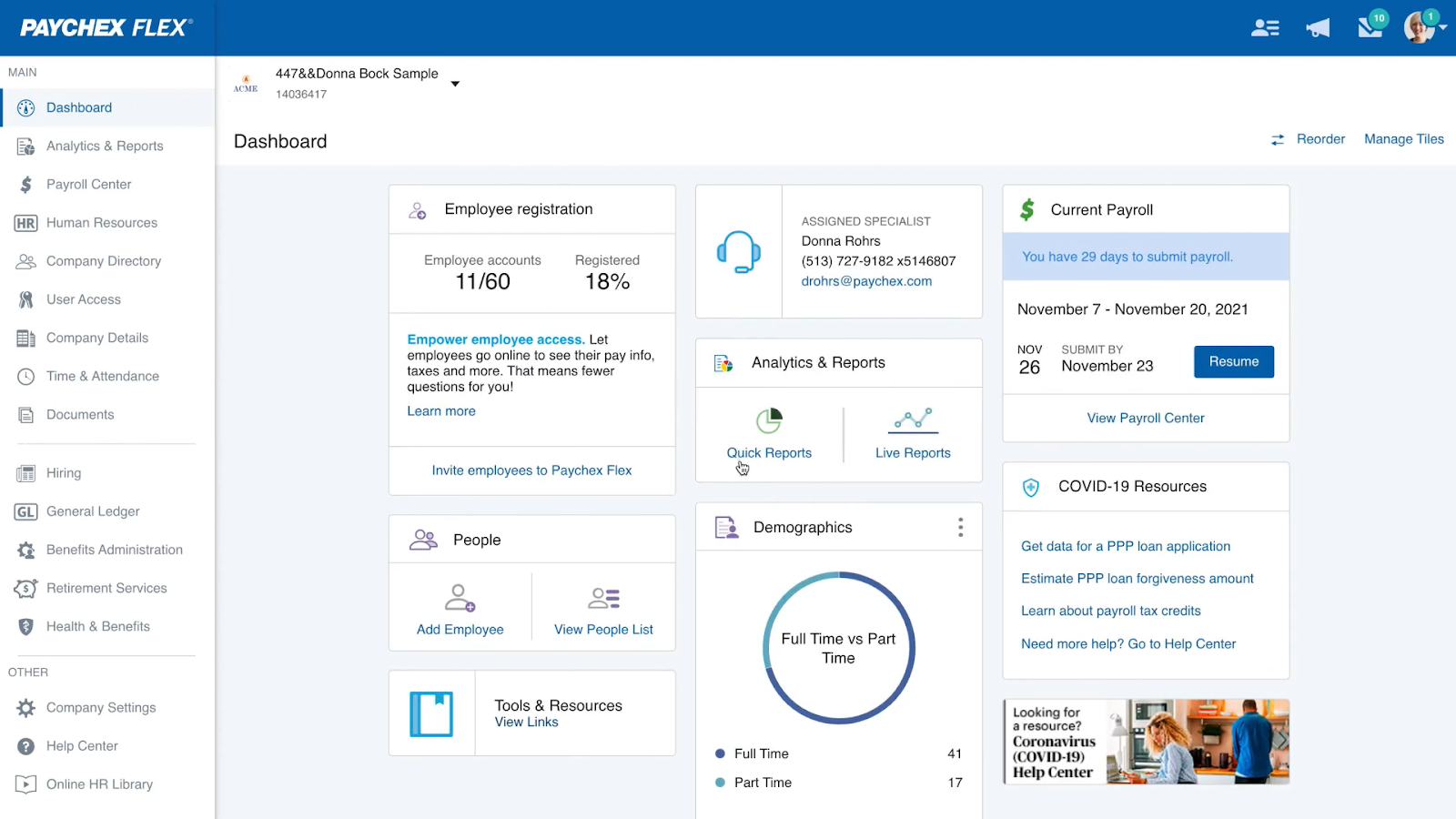Click the Resume payroll button
This screenshot has width=1456, height=819.
[1233, 361]
